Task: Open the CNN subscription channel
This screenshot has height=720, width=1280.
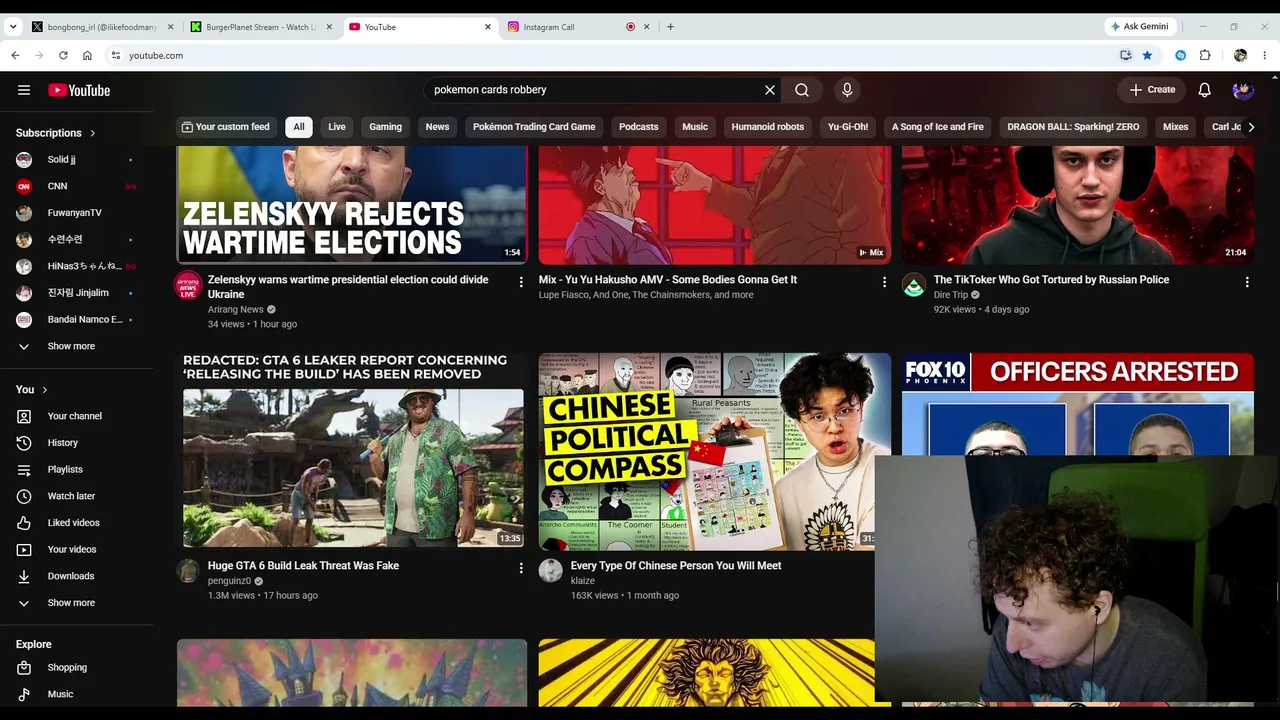Action: click(77, 186)
